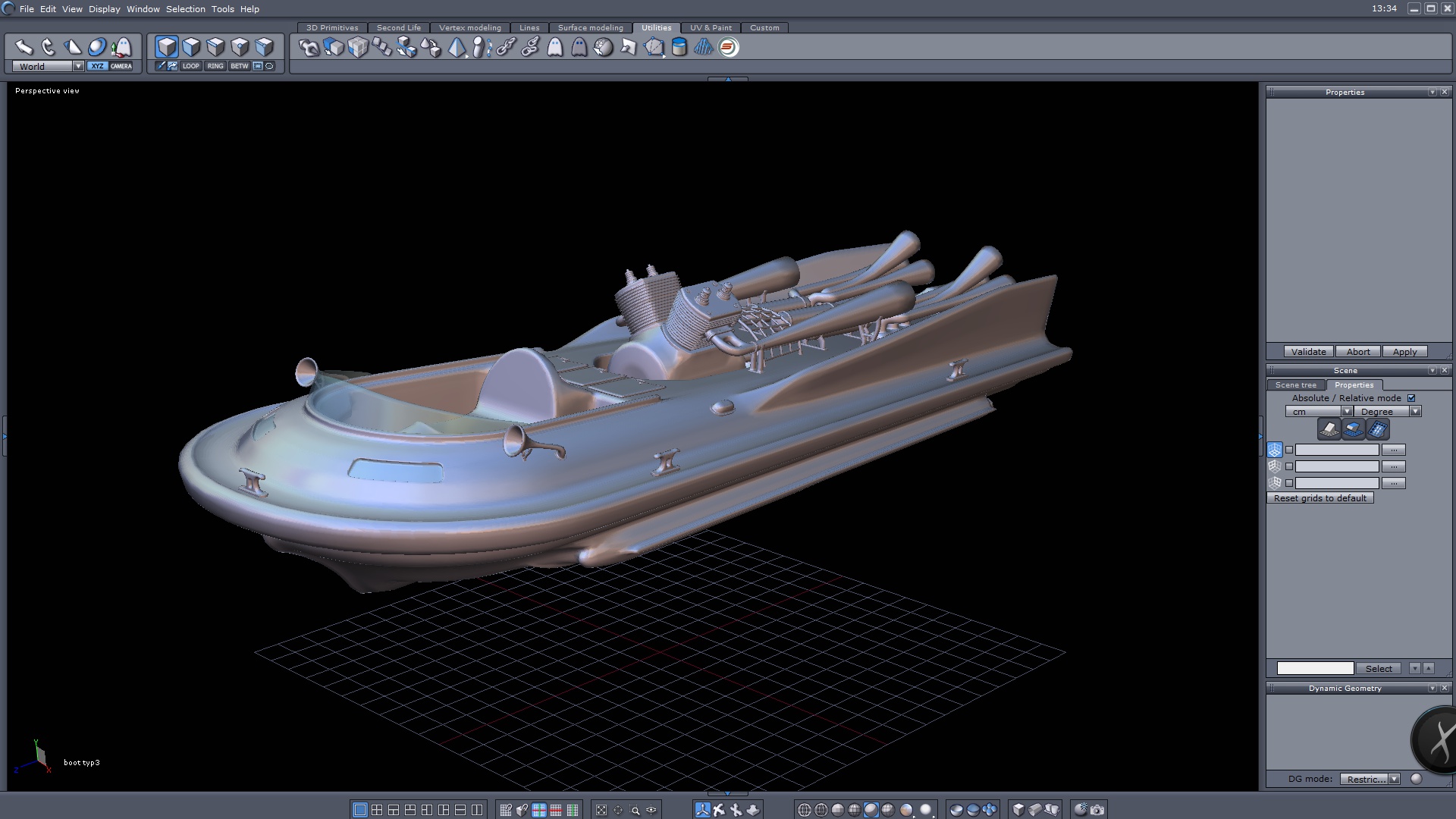The image size is (1456, 819).
Task: Click the RING selection button
Action: (x=215, y=66)
